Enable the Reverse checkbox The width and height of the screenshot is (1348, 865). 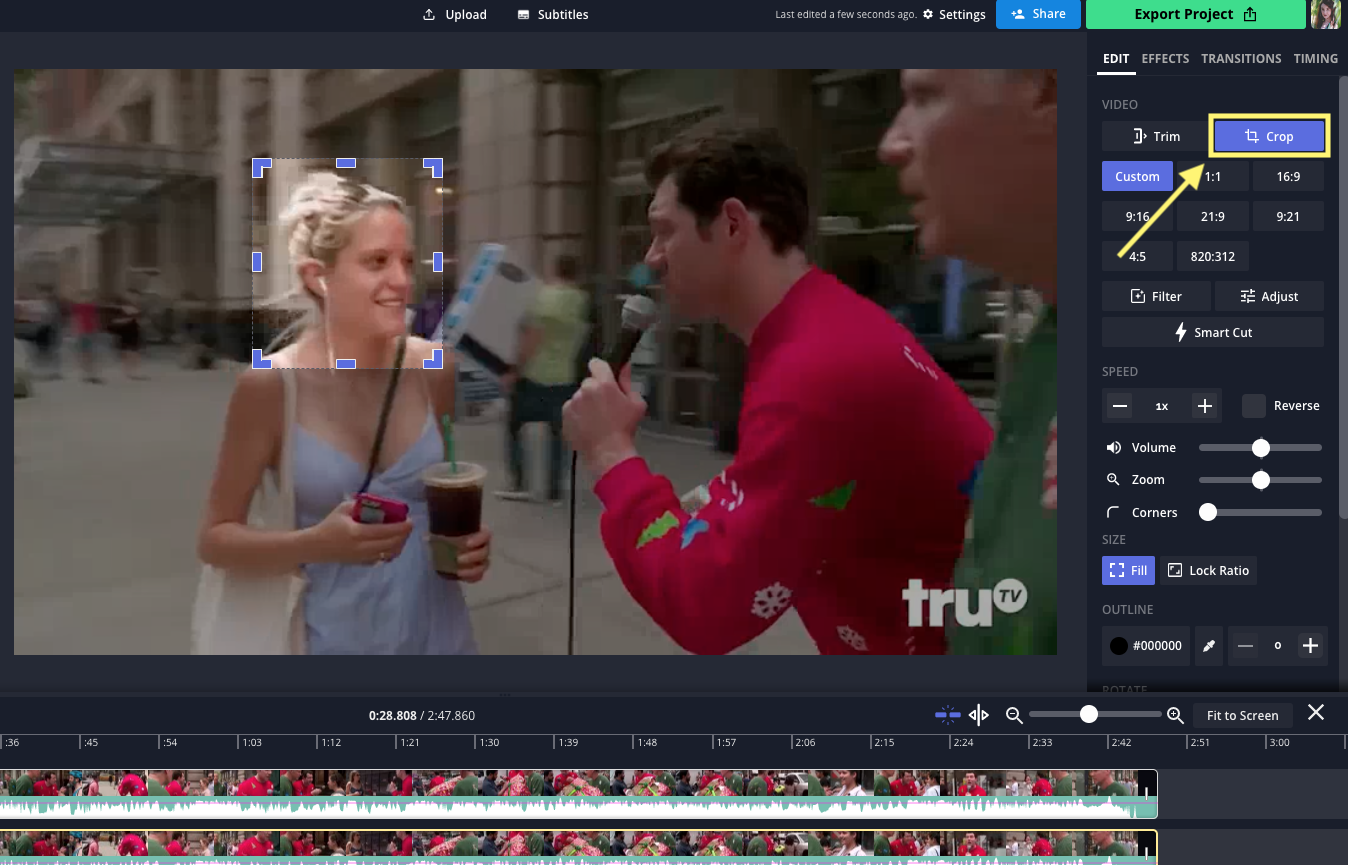point(1254,406)
